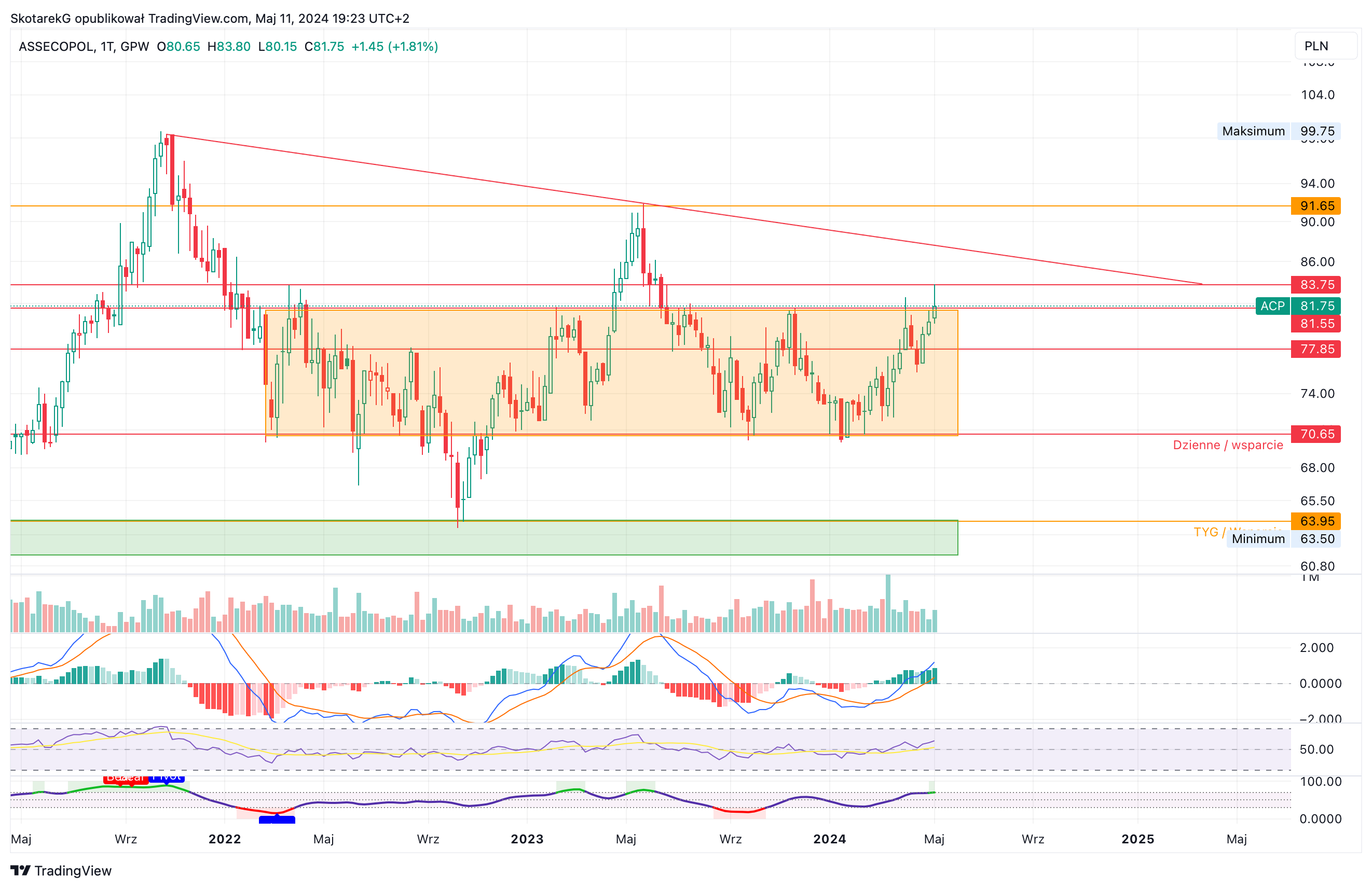This screenshot has width=1372, height=889.
Task: Select the 2024 marker on time axis
Action: pos(830,839)
